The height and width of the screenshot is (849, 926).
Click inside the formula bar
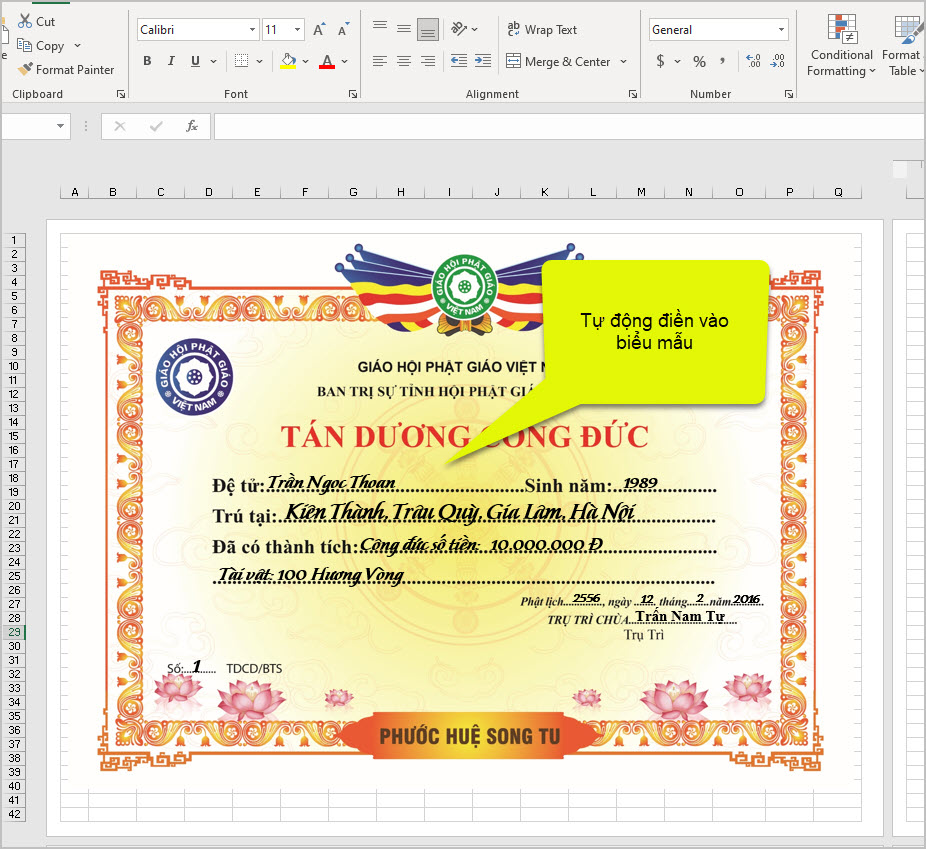click(560, 126)
